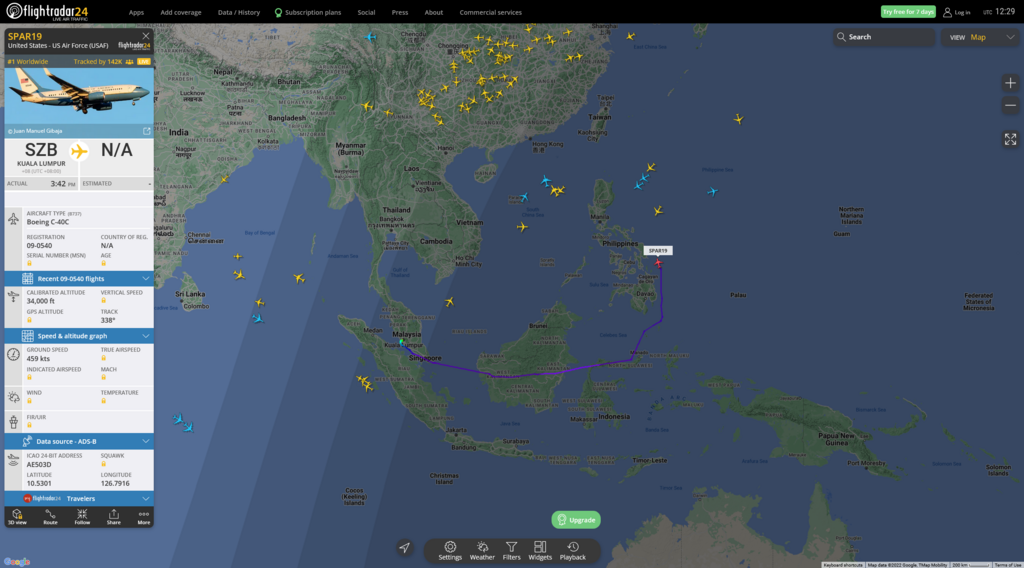
Task: Open the aircraft photo external link icon
Action: click(146, 131)
